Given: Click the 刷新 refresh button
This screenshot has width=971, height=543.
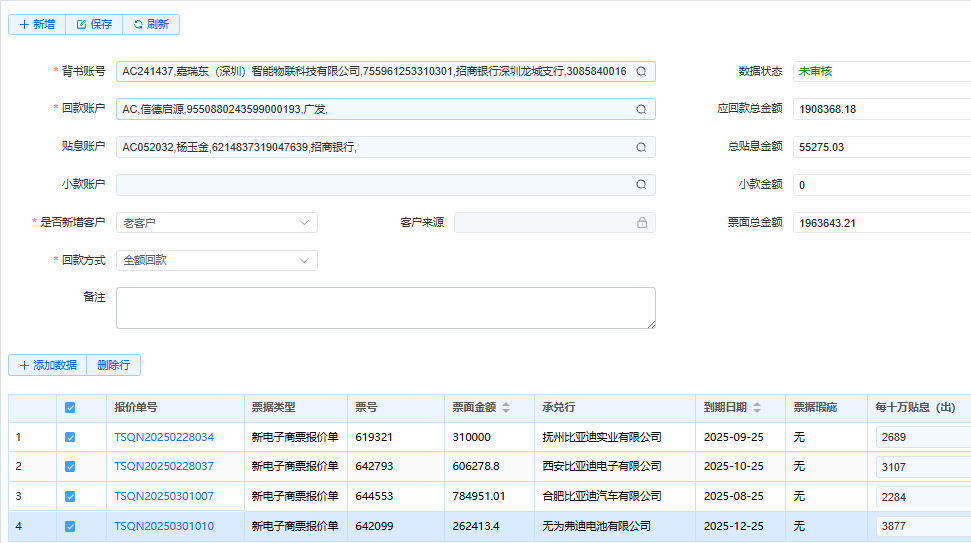Looking at the screenshot, I should [151, 24].
